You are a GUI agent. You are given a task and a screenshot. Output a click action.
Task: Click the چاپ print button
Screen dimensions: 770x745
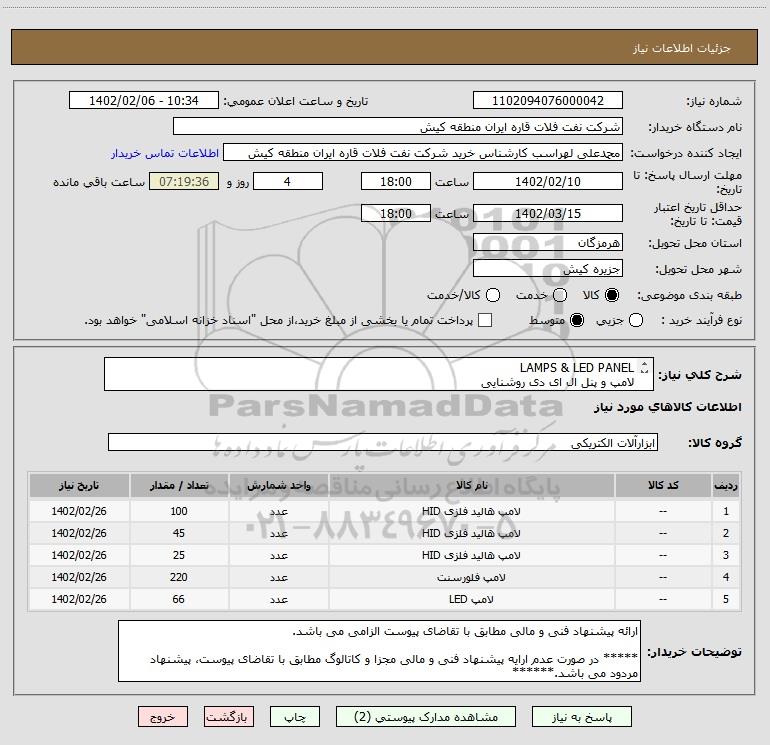295,717
